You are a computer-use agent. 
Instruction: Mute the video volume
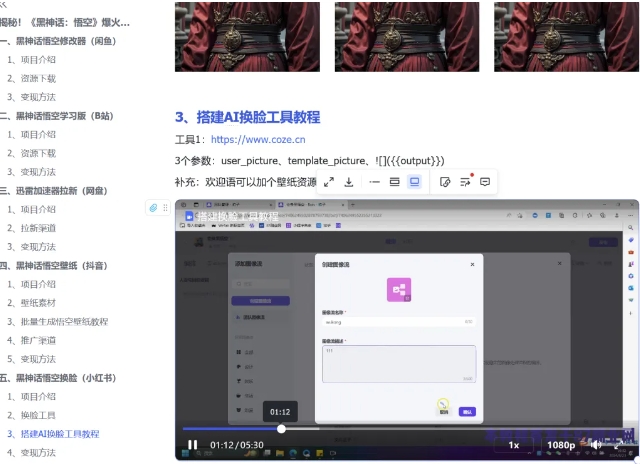click(x=596, y=444)
